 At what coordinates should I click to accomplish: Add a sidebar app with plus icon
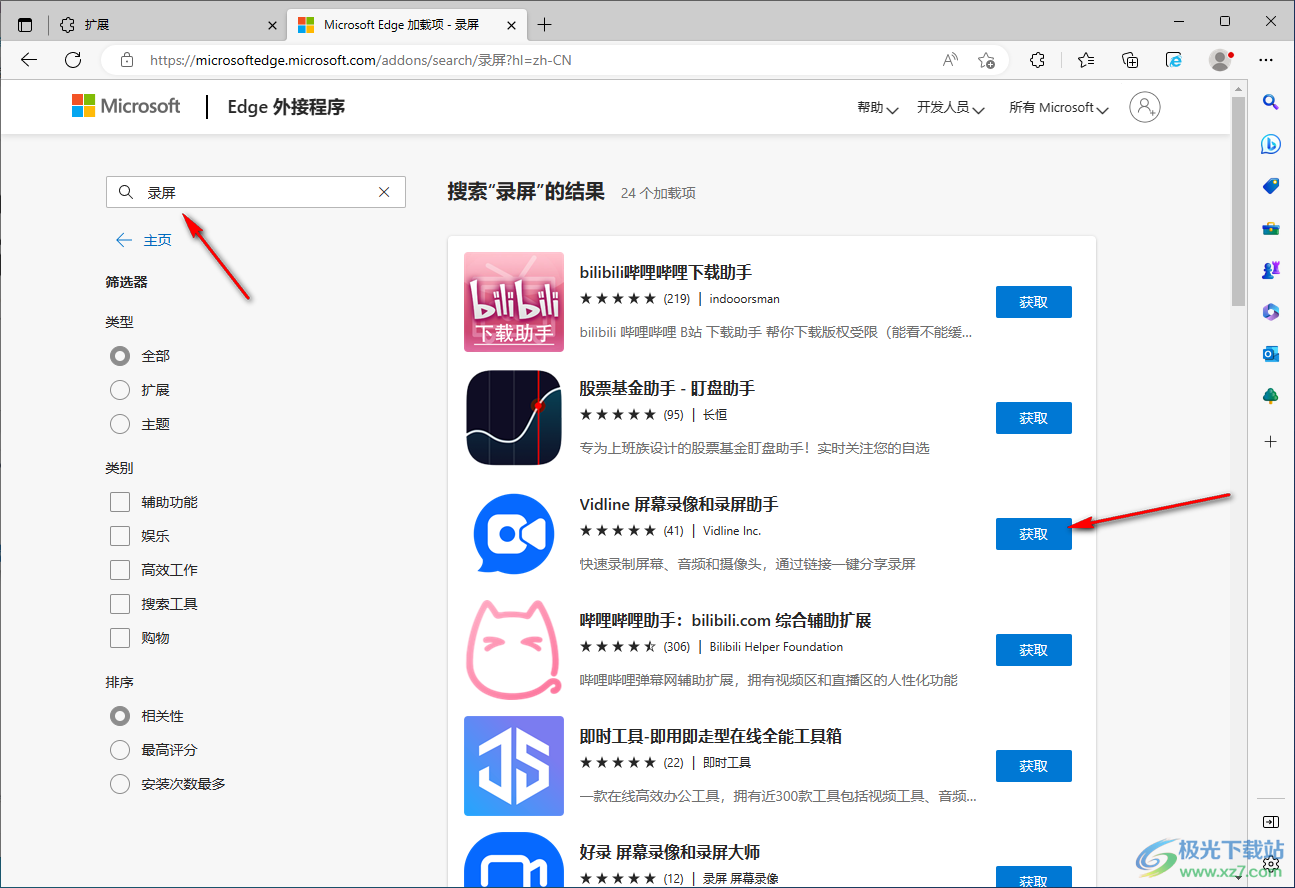pyautogui.click(x=1271, y=441)
